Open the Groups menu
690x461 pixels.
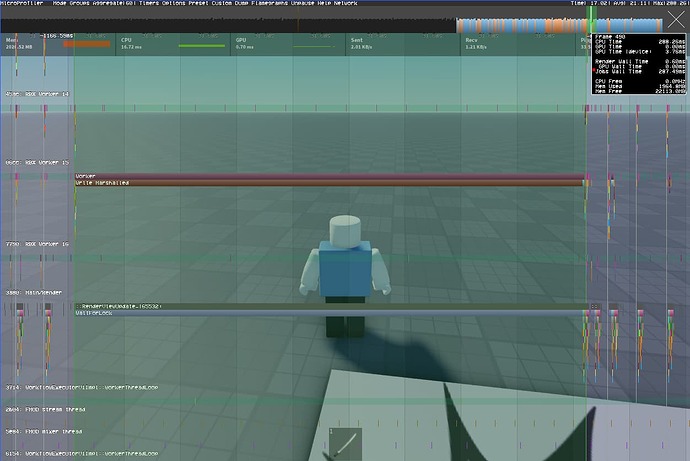pyautogui.click(x=79, y=3)
